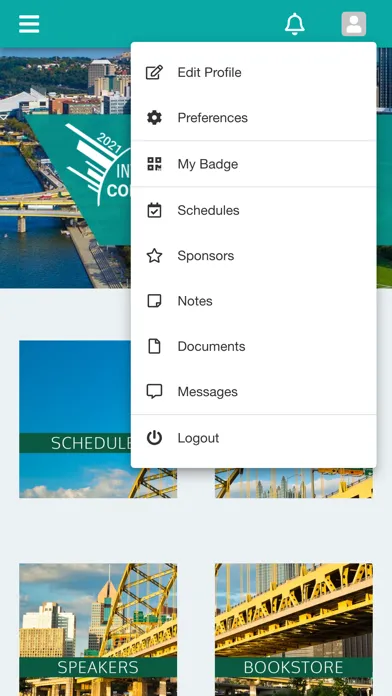
Task: Select Sponsors menu entry
Action: pyautogui.click(x=253, y=256)
